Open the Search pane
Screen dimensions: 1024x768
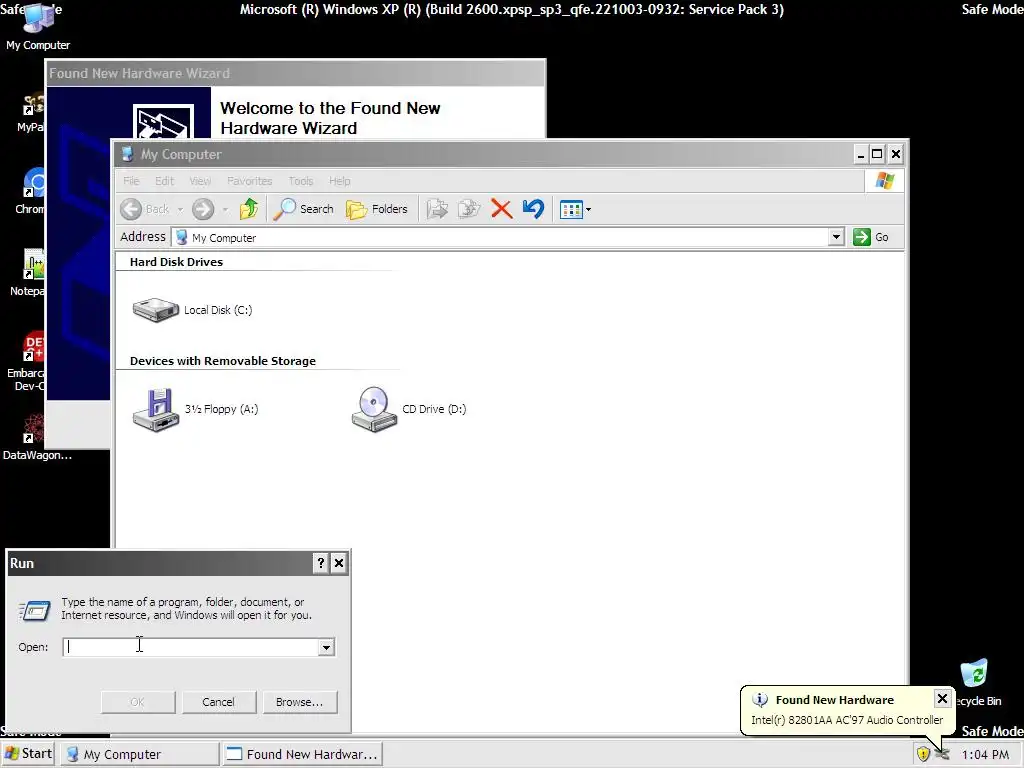coord(303,209)
